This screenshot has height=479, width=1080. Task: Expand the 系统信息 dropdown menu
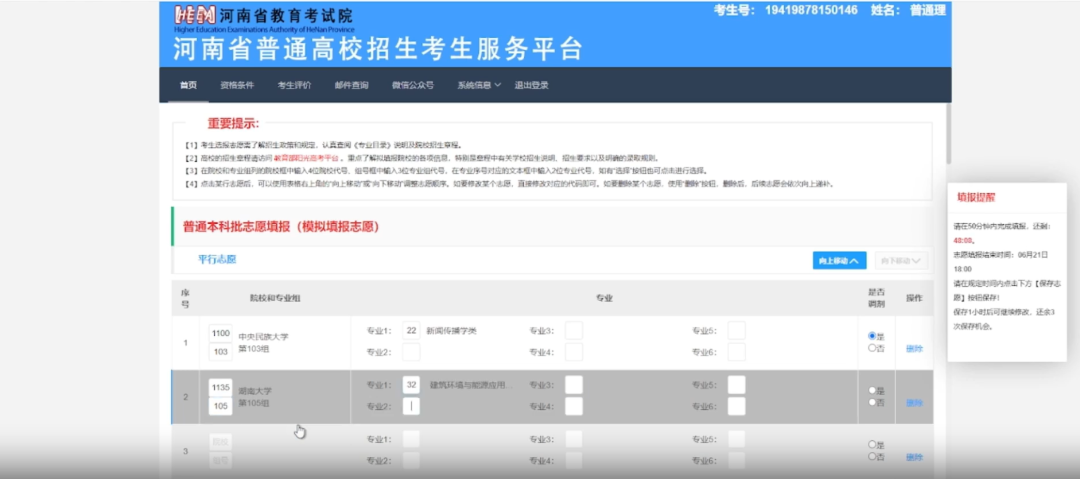(479, 85)
